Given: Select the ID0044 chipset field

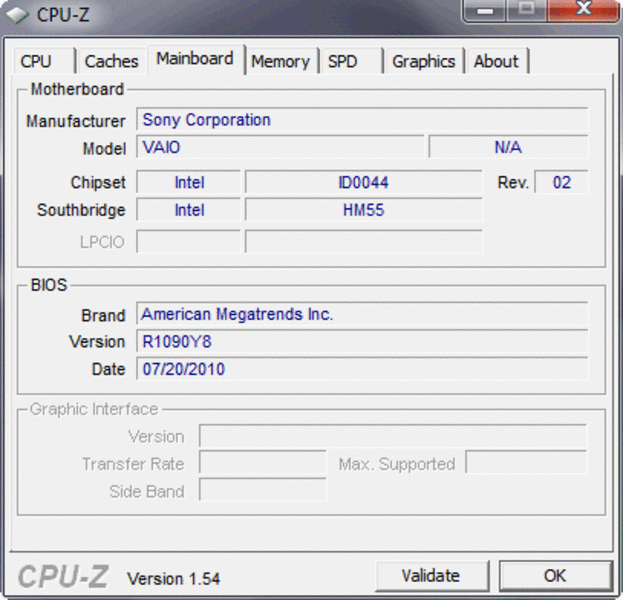Looking at the screenshot, I should (364, 182).
